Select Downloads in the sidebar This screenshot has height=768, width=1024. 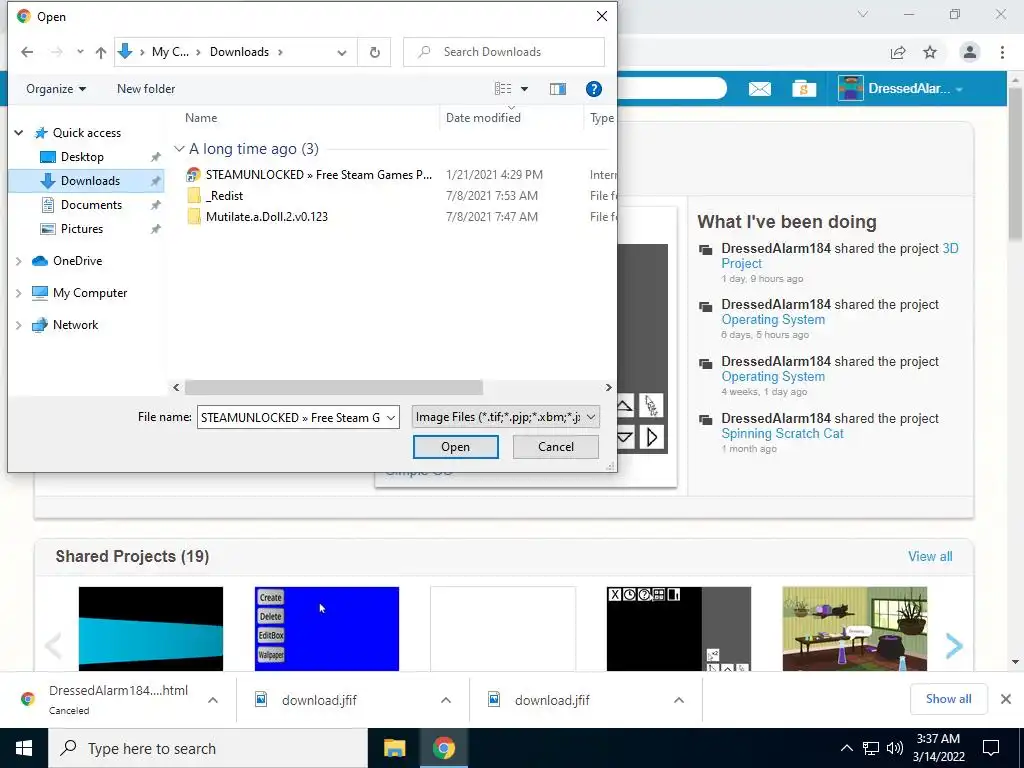click(87, 181)
